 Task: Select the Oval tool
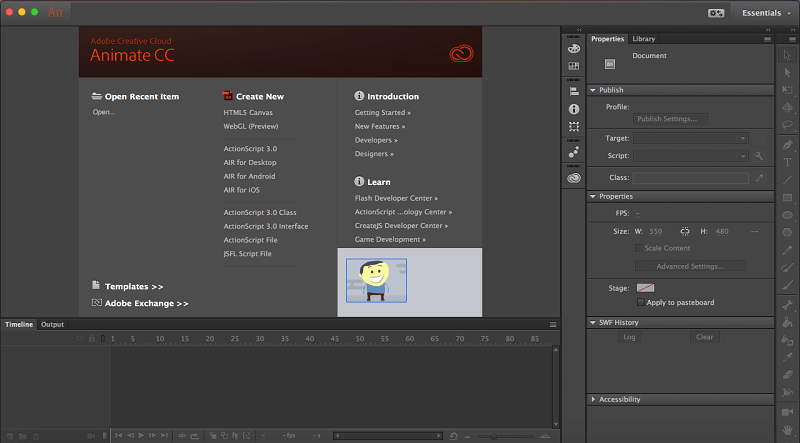point(787,215)
